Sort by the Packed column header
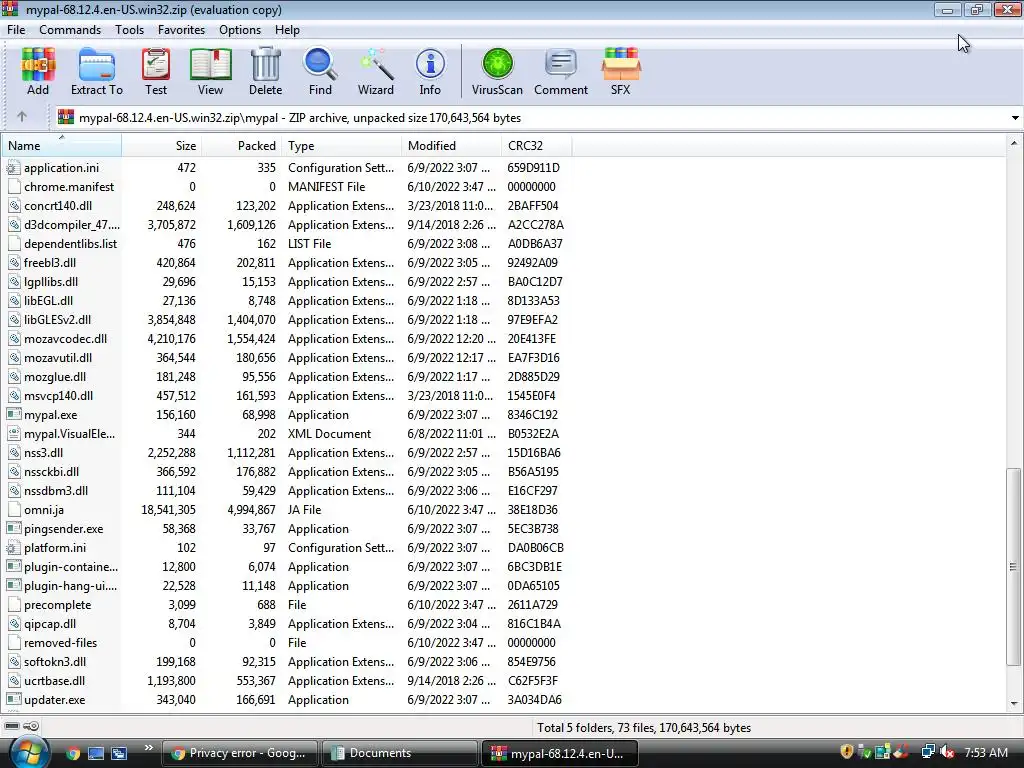 click(x=242, y=146)
